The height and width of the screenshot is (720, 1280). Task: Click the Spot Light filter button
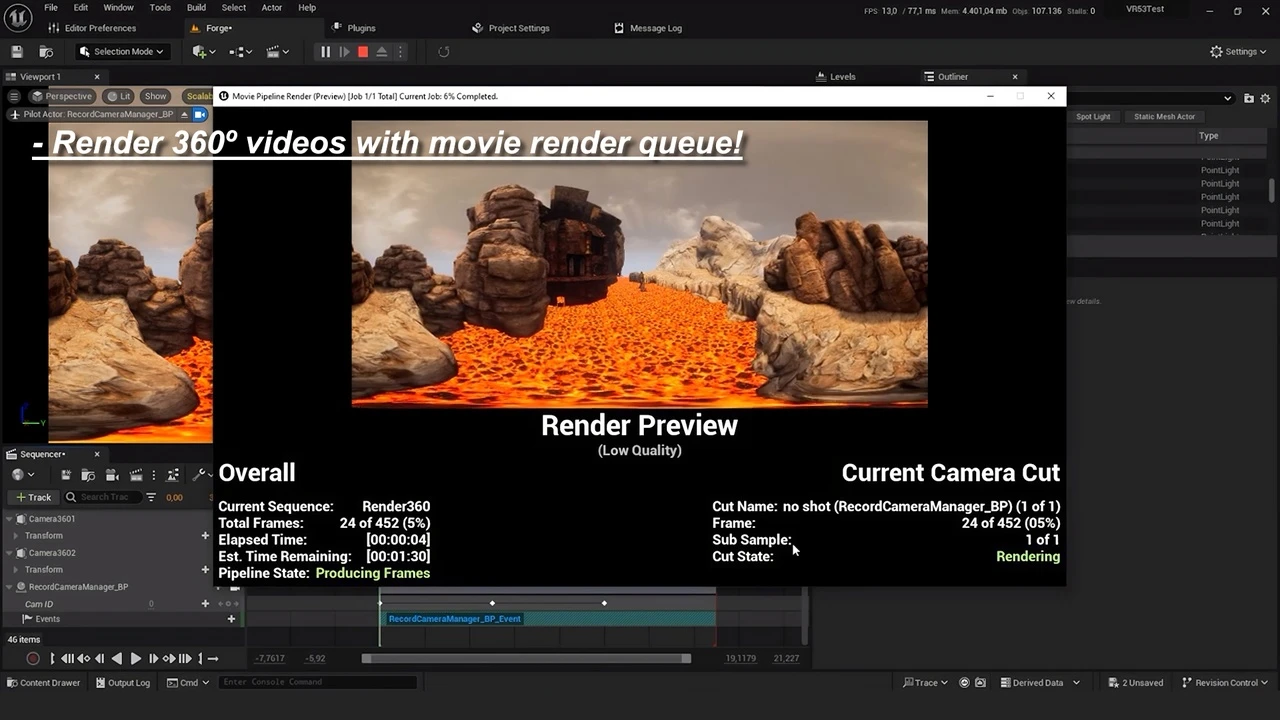[1093, 117]
